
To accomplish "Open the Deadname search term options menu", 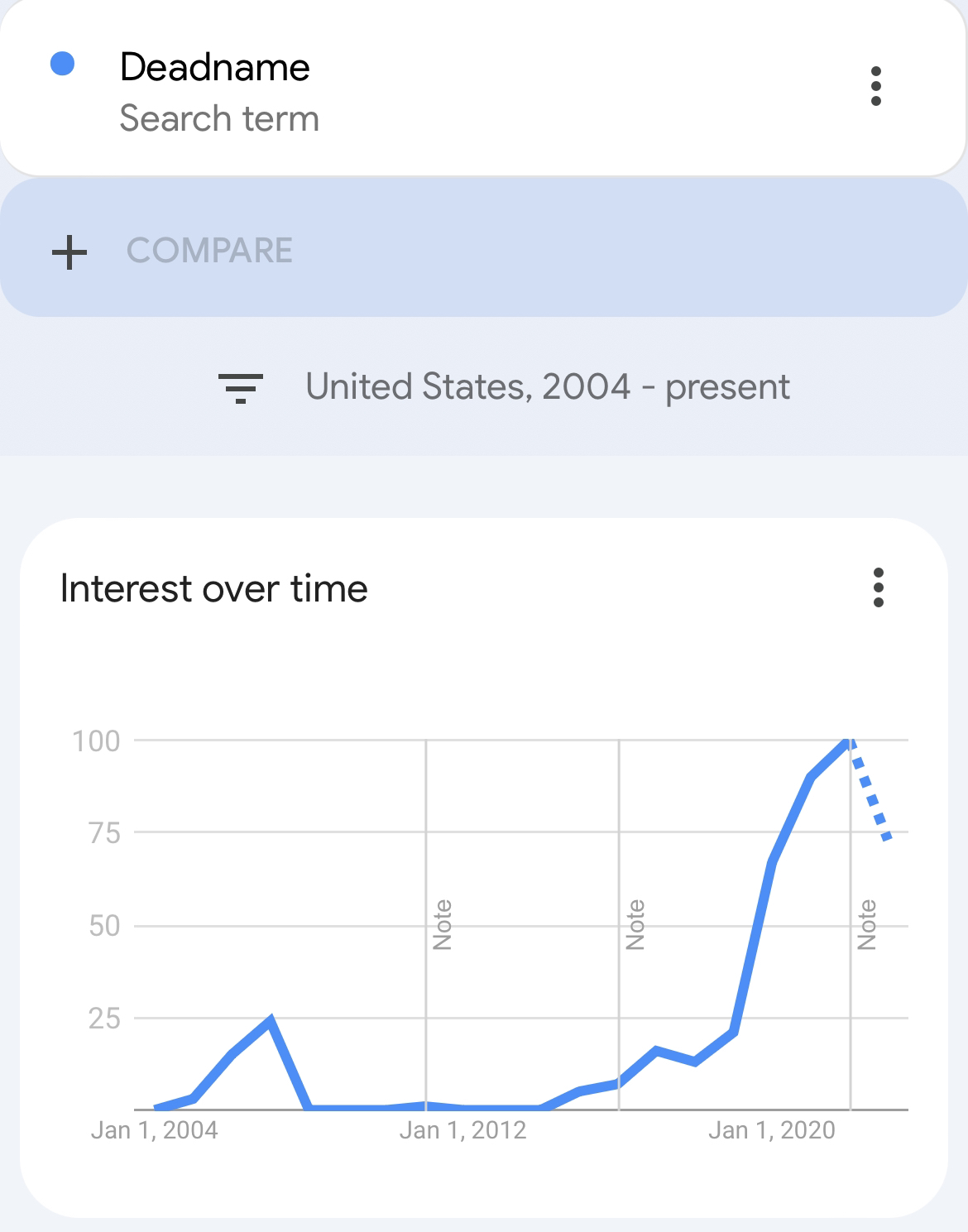I will (876, 86).
